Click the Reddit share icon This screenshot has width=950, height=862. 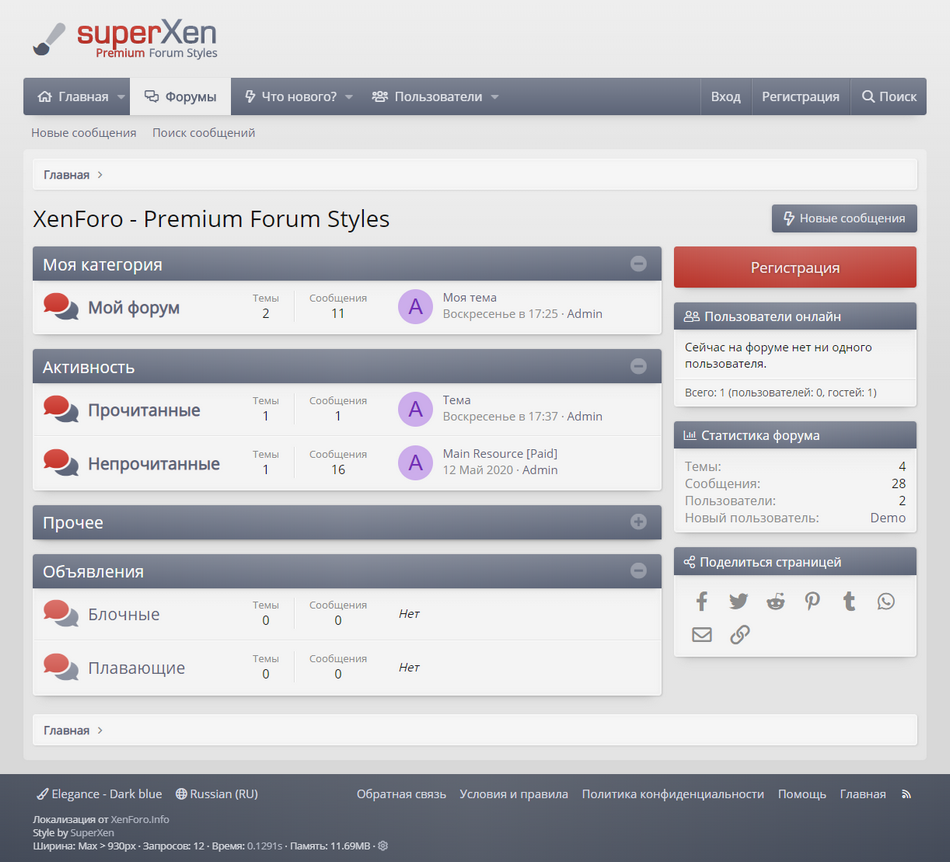click(776, 601)
